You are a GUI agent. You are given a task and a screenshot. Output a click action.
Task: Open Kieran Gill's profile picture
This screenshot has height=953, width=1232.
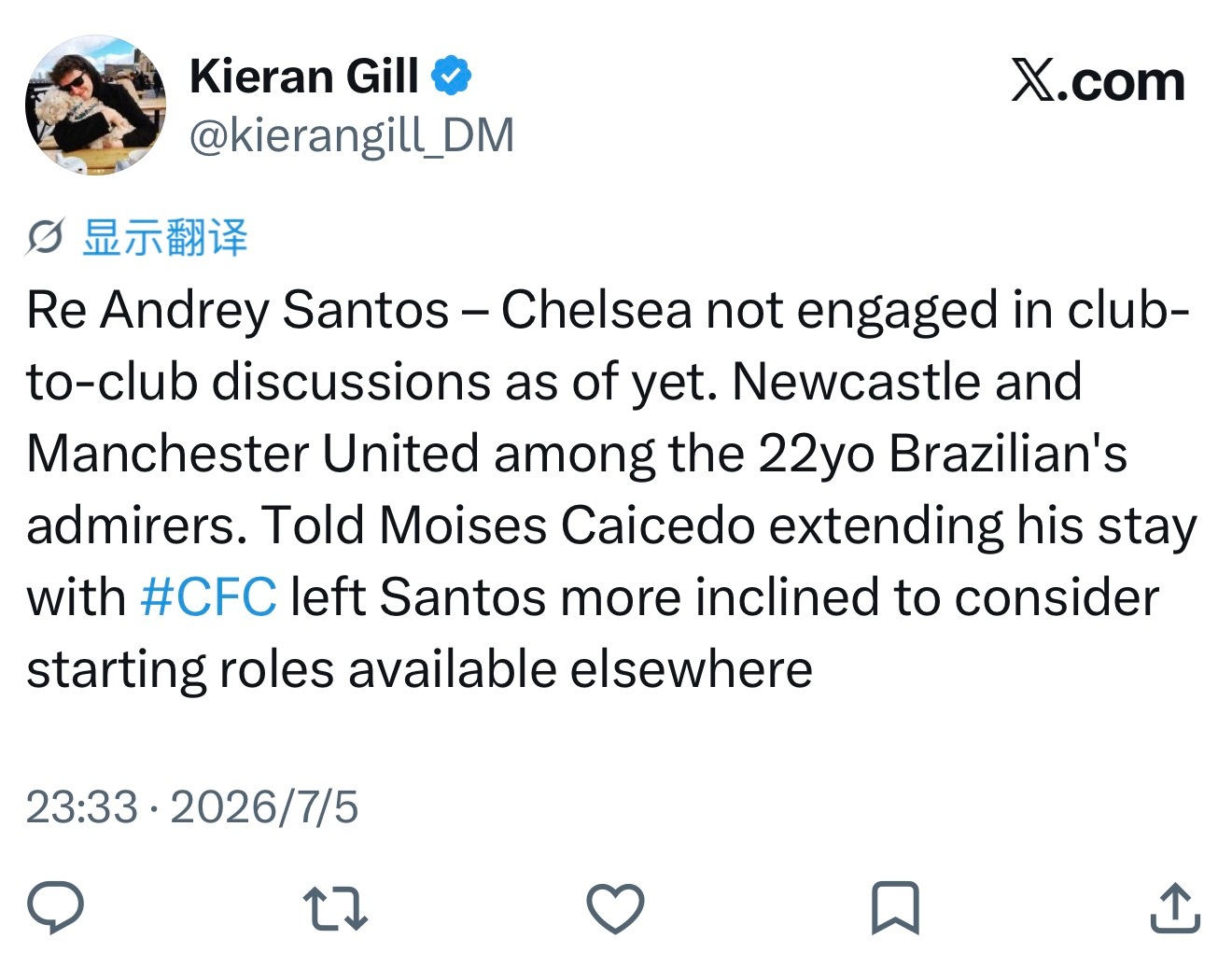tap(95, 105)
